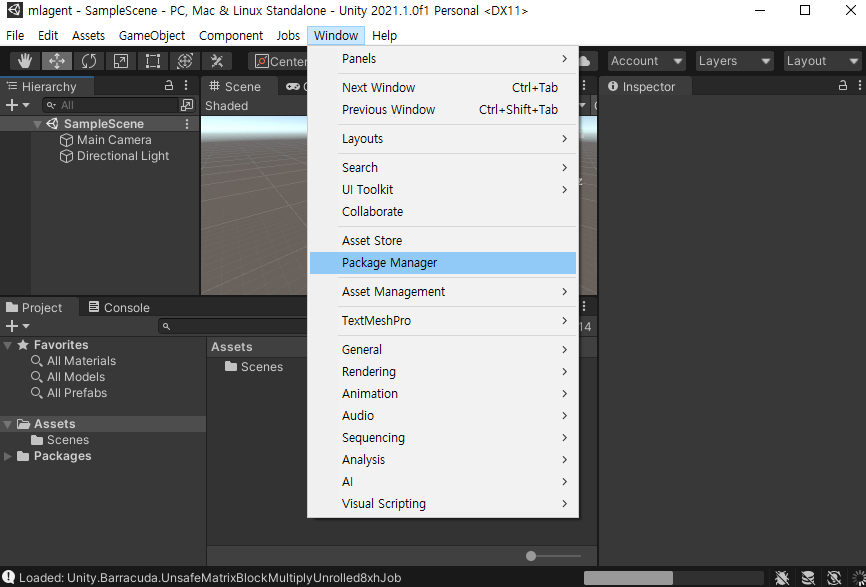The width and height of the screenshot is (866, 587).
Task: Lock the Inspector panel
Action: pos(842,86)
